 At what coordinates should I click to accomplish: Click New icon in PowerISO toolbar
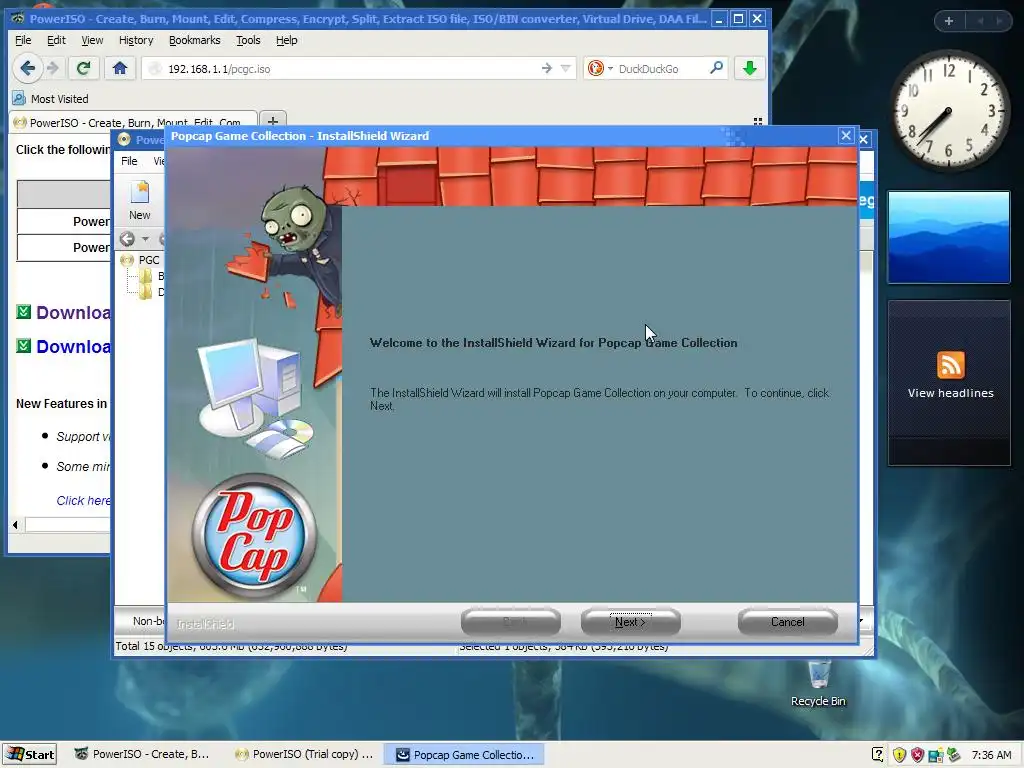(x=139, y=200)
